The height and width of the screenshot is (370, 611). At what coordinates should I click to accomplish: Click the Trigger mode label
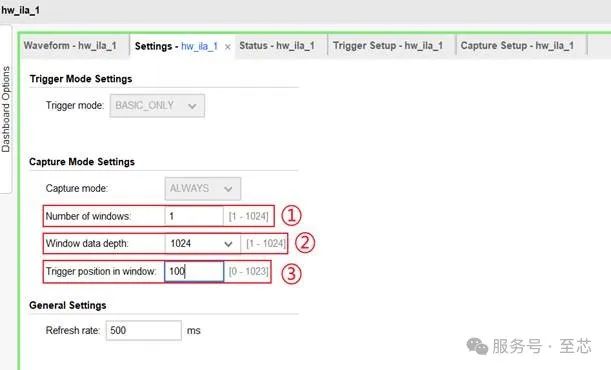pyautogui.click(x=75, y=106)
